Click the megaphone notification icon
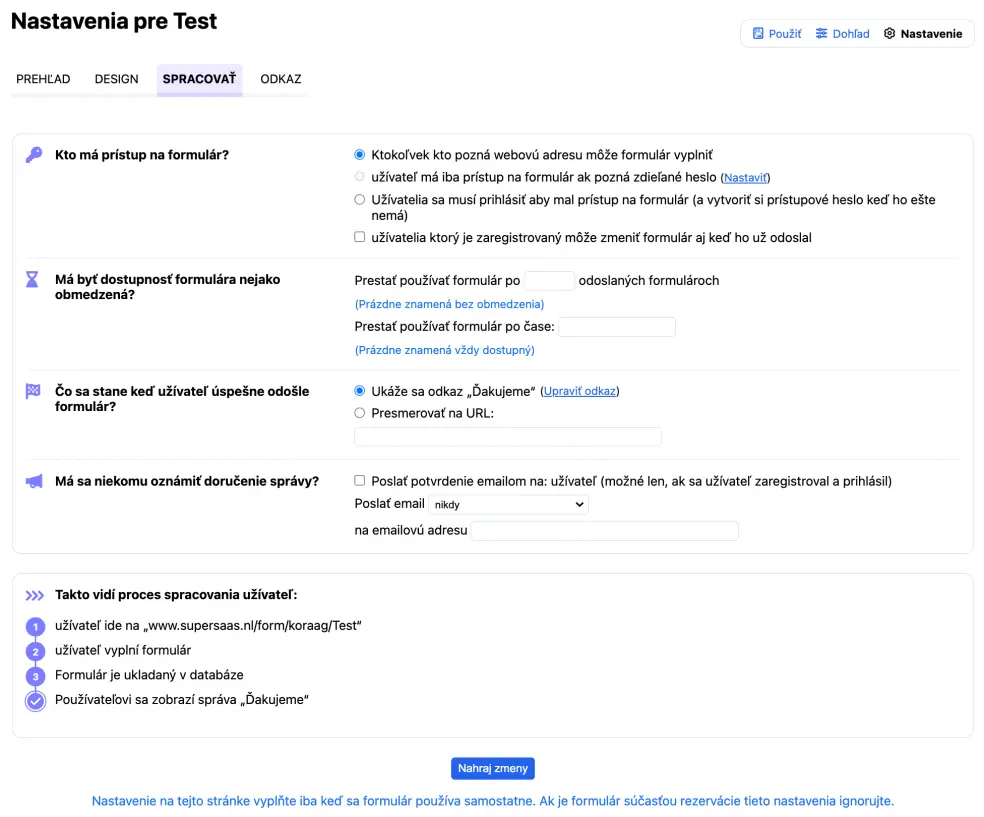The image size is (984, 817). (x=34, y=481)
